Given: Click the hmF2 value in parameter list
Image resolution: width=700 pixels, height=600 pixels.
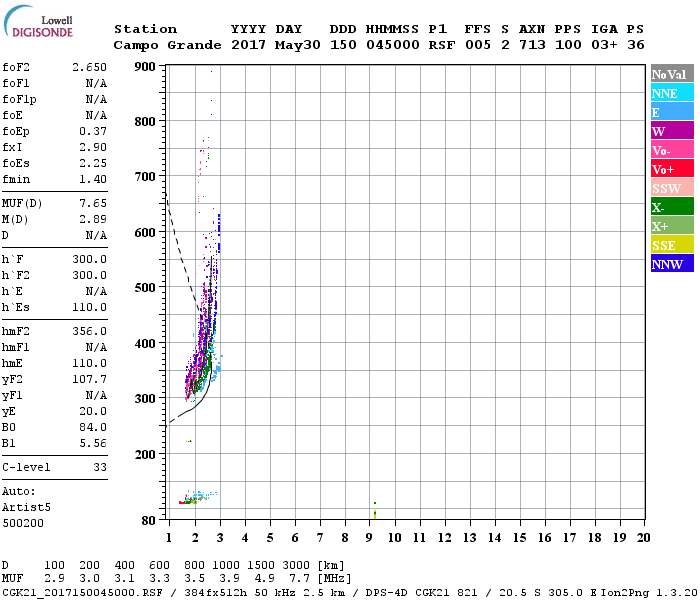Looking at the screenshot, I should click(89, 330).
